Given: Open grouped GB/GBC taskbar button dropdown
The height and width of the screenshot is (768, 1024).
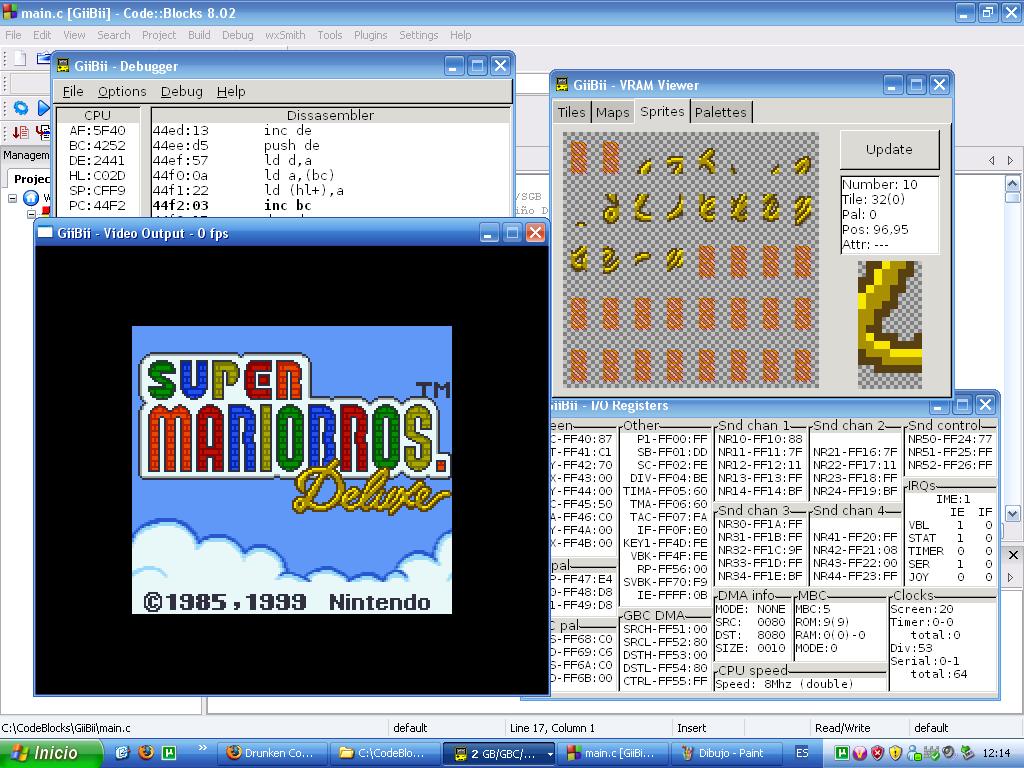Looking at the screenshot, I should (x=549, y=754).
